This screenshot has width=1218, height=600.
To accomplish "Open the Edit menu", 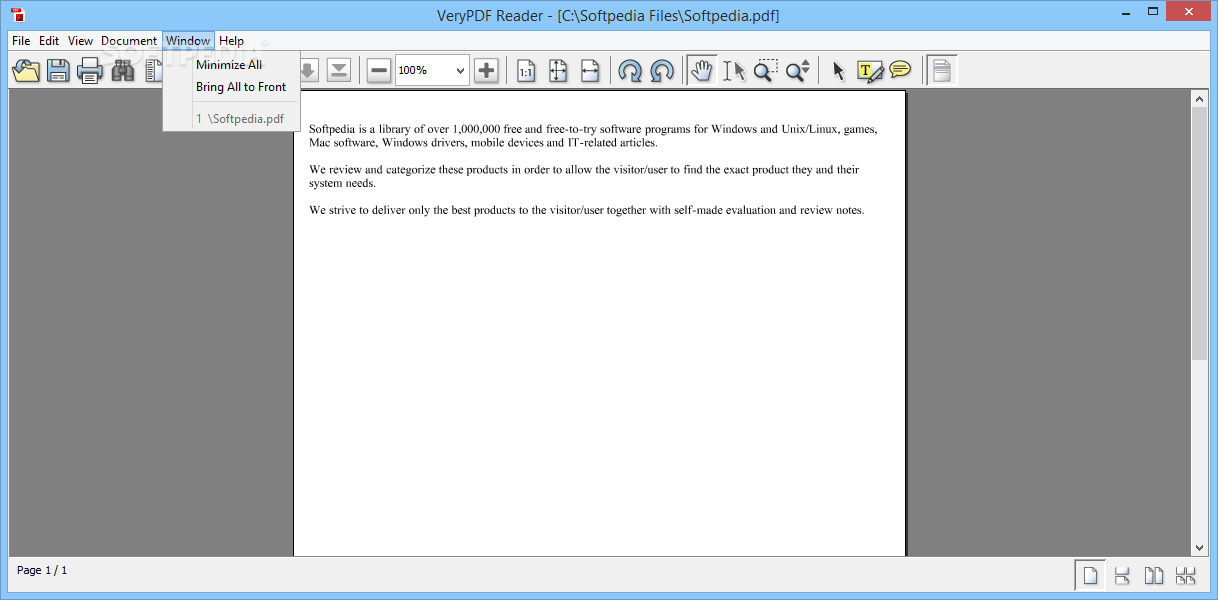I will pyautogui.click(x=49, y=41).
